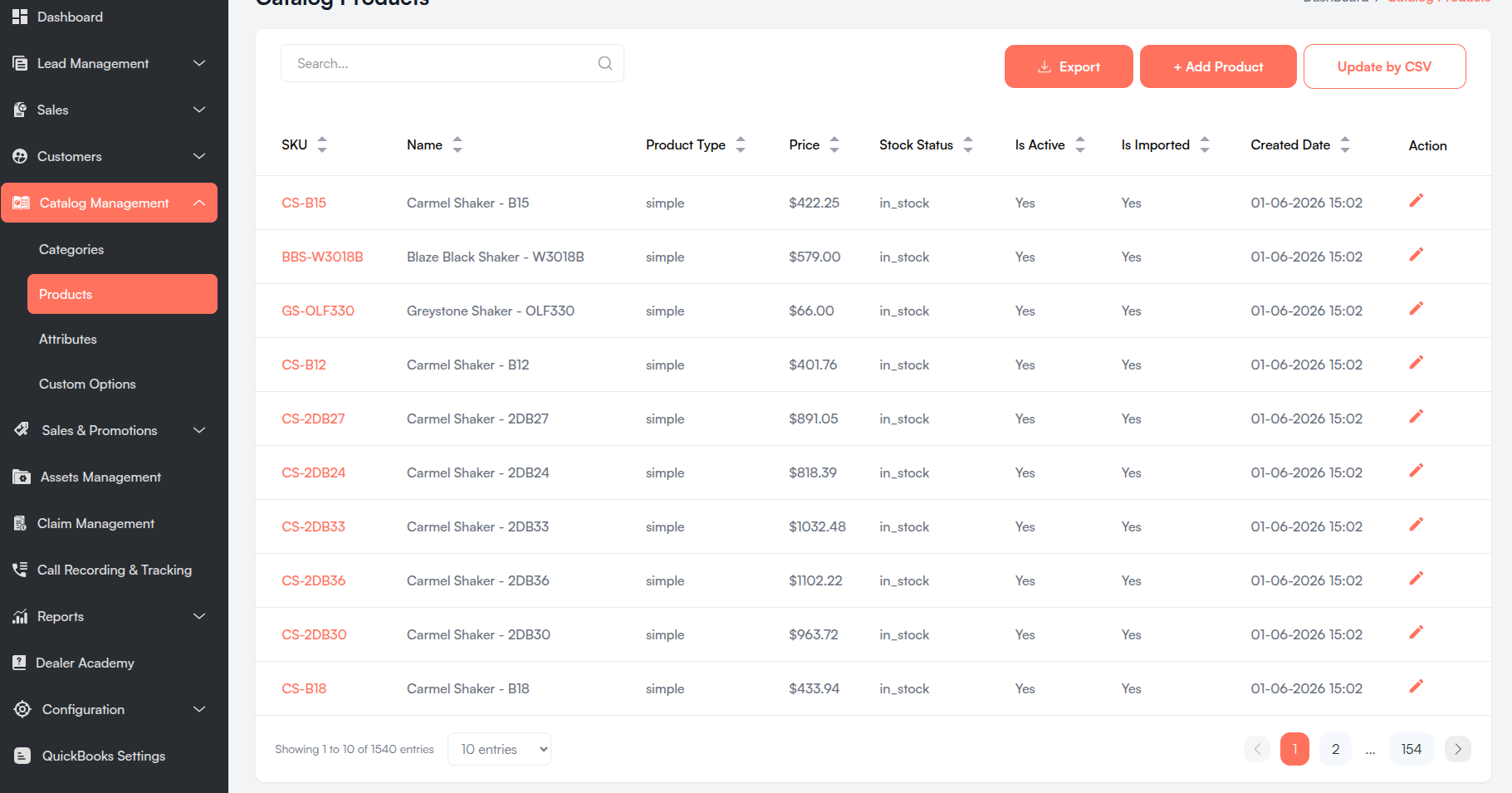Sort by Is Imported arrows
Viewport: 1512px width, 793px height.
(1205, 144)
